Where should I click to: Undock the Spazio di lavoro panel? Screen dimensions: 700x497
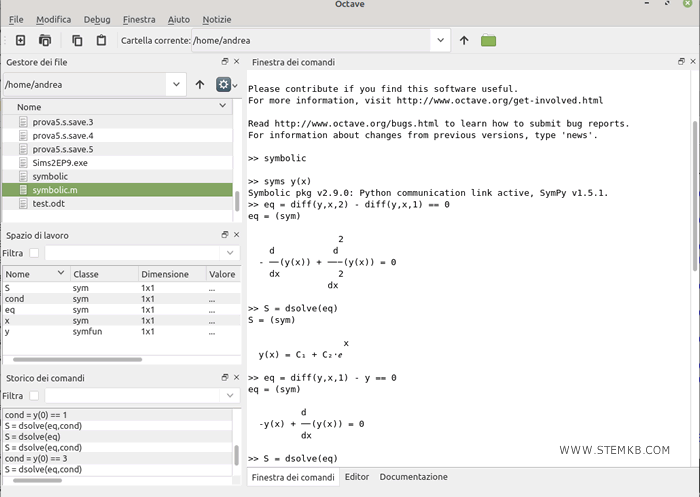[x=225, y=233]
